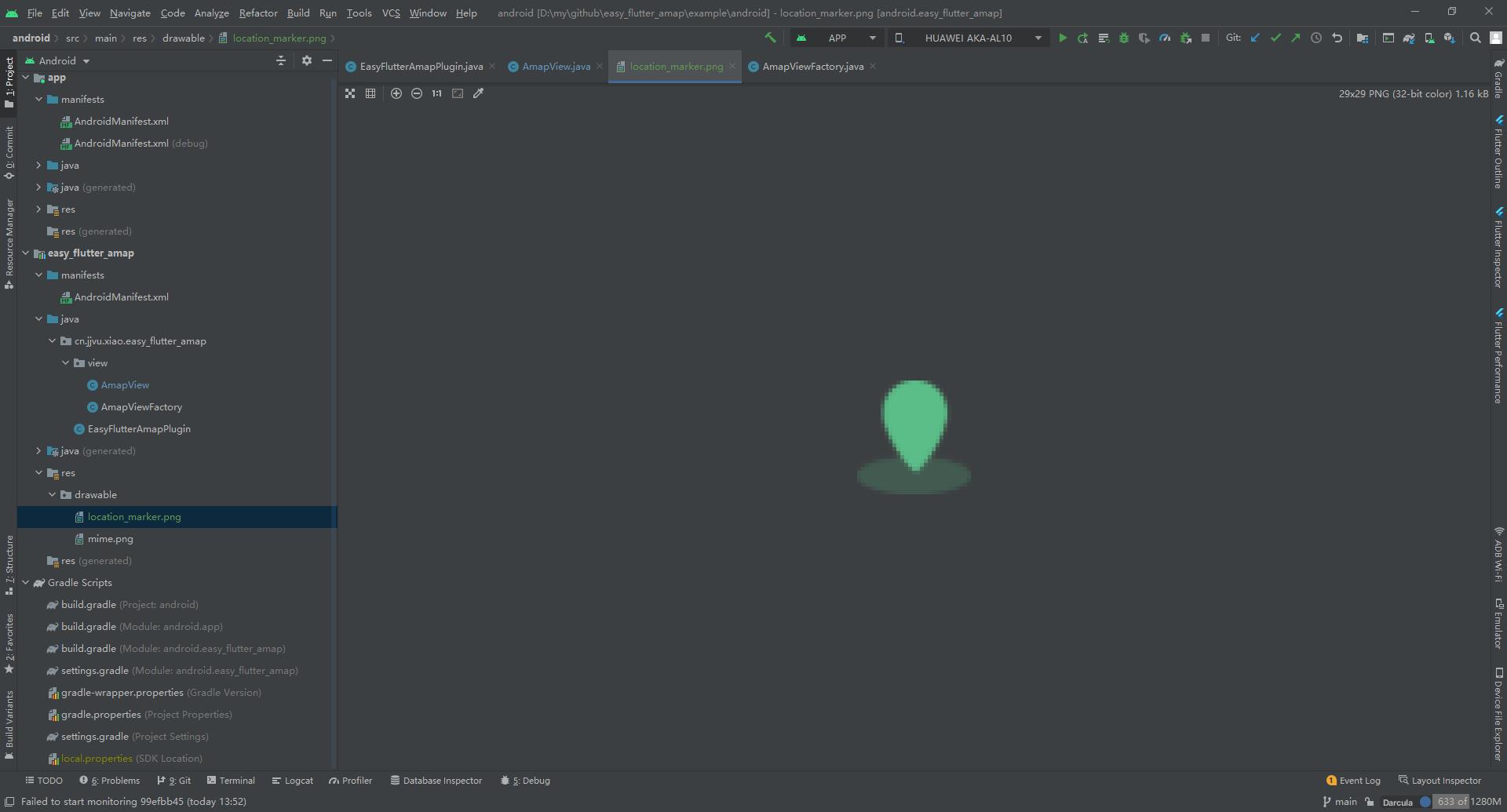This screenshot has width=1507, height=812.
Task: Toggle the pixel grid display
Action: coord(370,93)
